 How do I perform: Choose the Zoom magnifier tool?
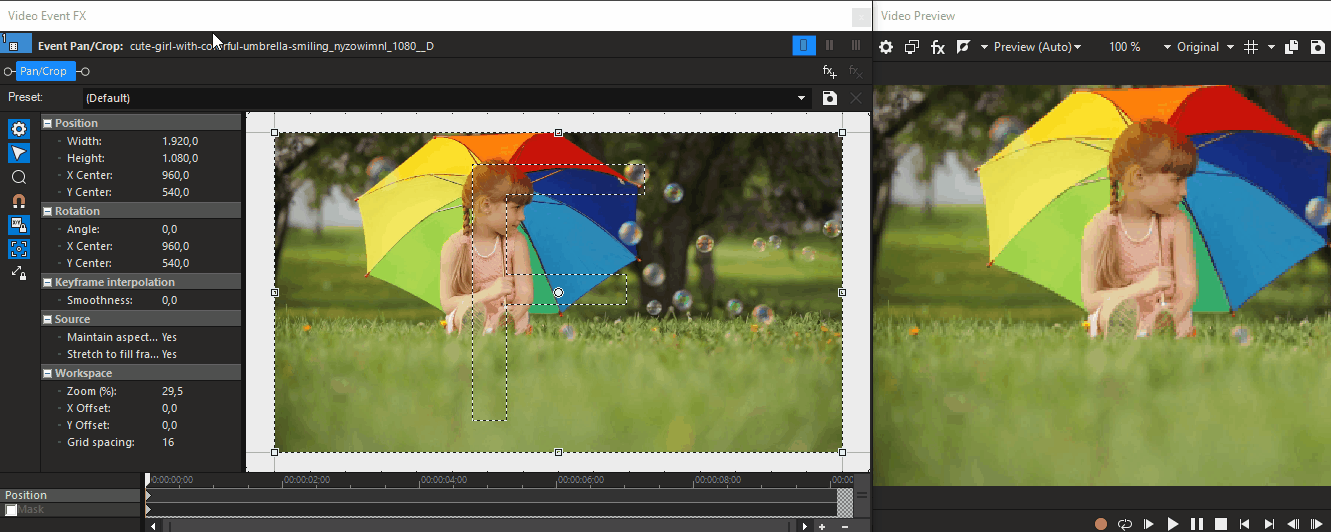[x=19, y=177]
